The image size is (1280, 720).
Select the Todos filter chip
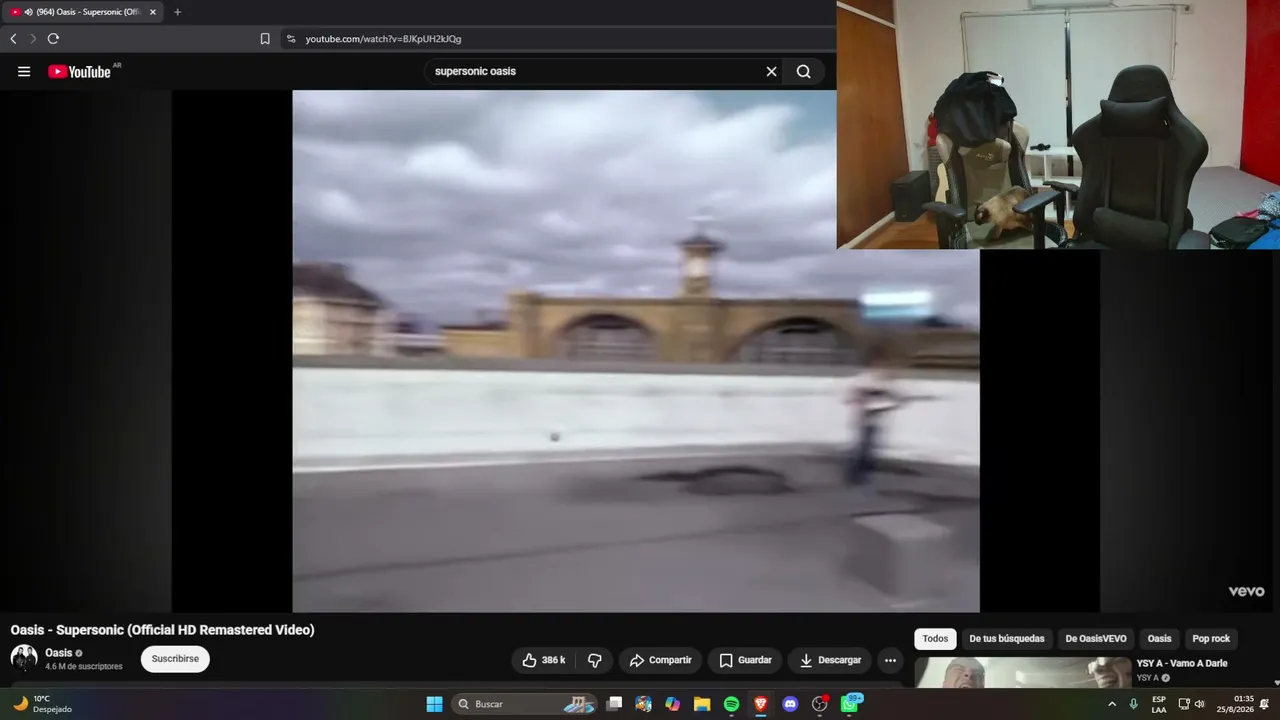pyautogui.click(x=935, y=639)
